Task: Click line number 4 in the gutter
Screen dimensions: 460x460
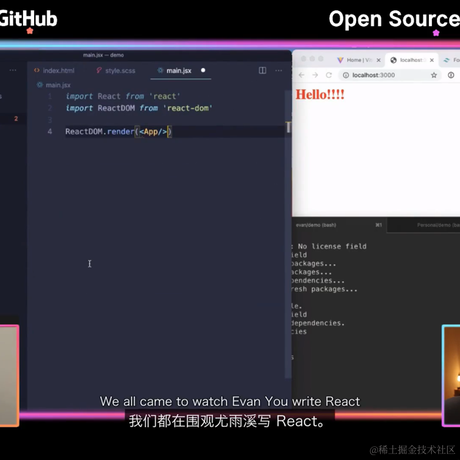Action: 49,132
